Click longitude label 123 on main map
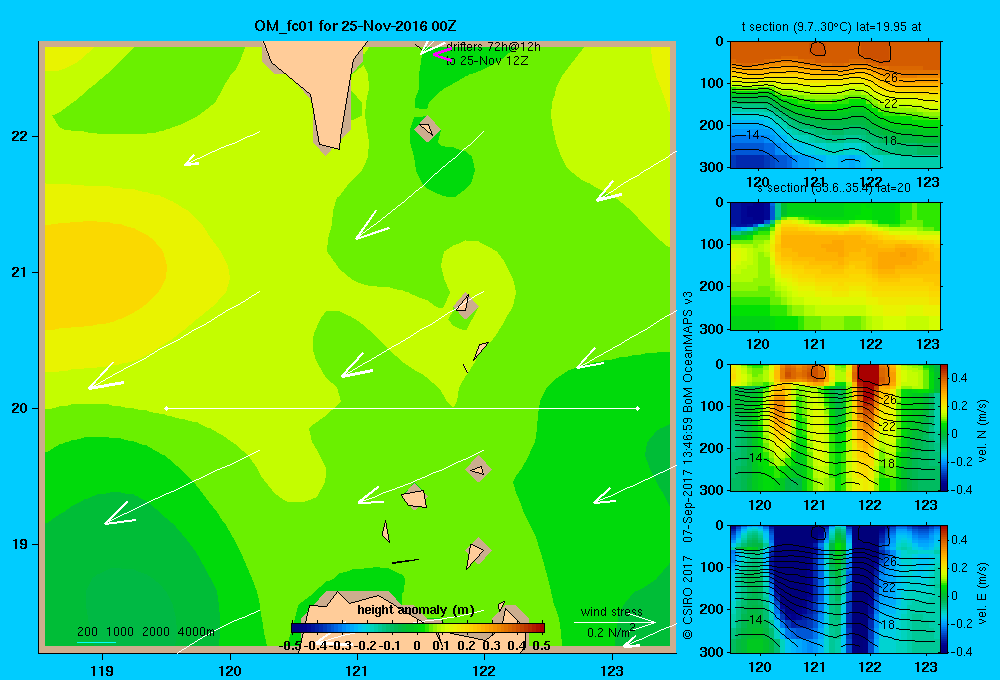This screenshot has width=1000, height=680. [x=612, y=671]
